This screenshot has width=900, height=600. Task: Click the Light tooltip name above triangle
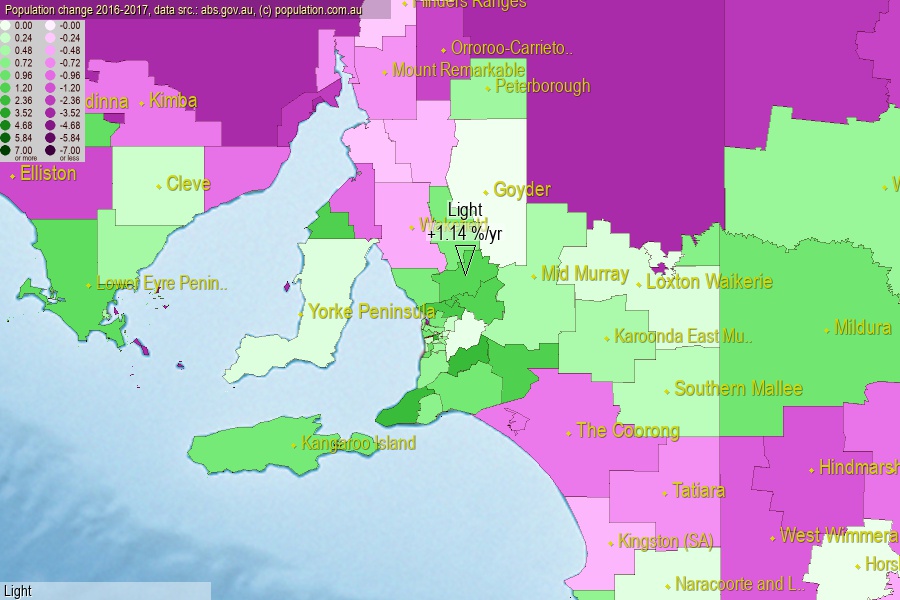pyautogui.click(x=465, y=210)
